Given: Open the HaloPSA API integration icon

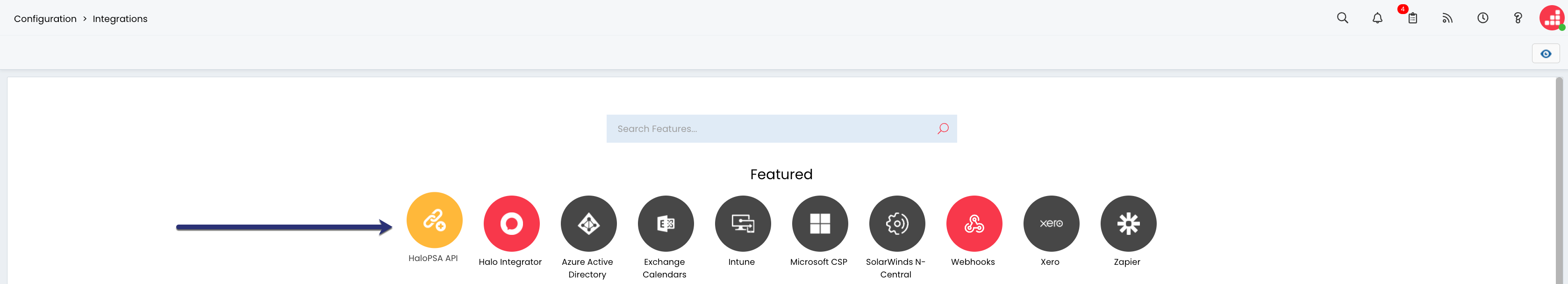Looking at the screenshot, I should point(434,220).
